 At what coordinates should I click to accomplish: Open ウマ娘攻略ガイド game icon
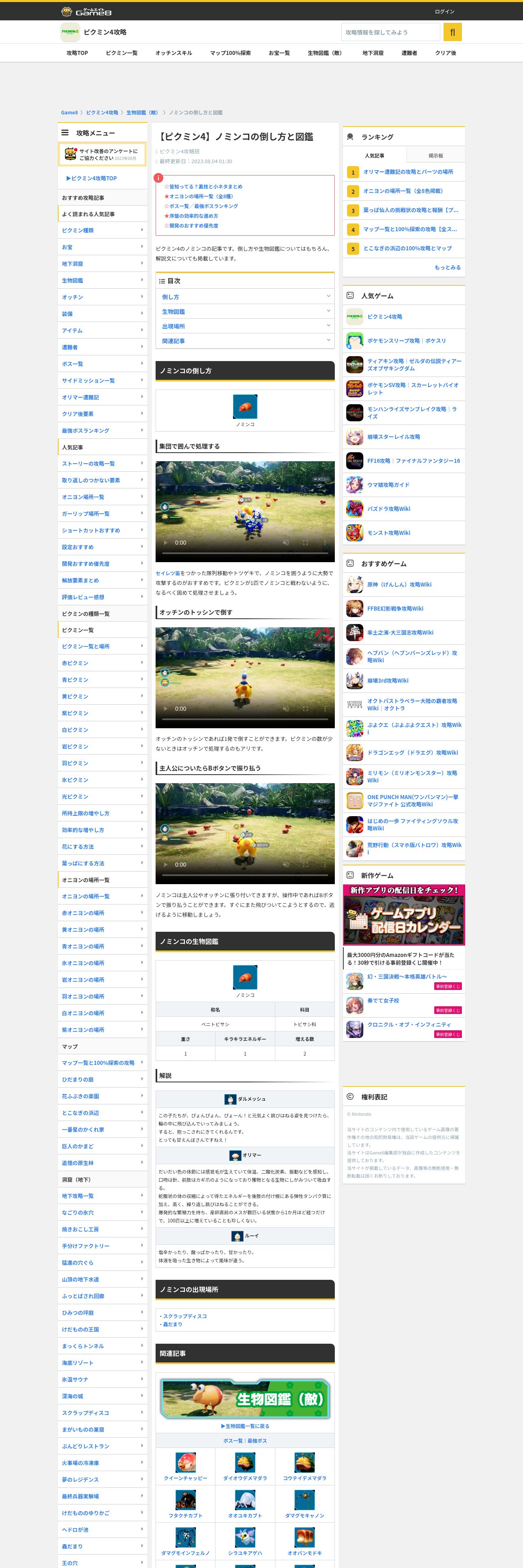[x=354, y=485]
